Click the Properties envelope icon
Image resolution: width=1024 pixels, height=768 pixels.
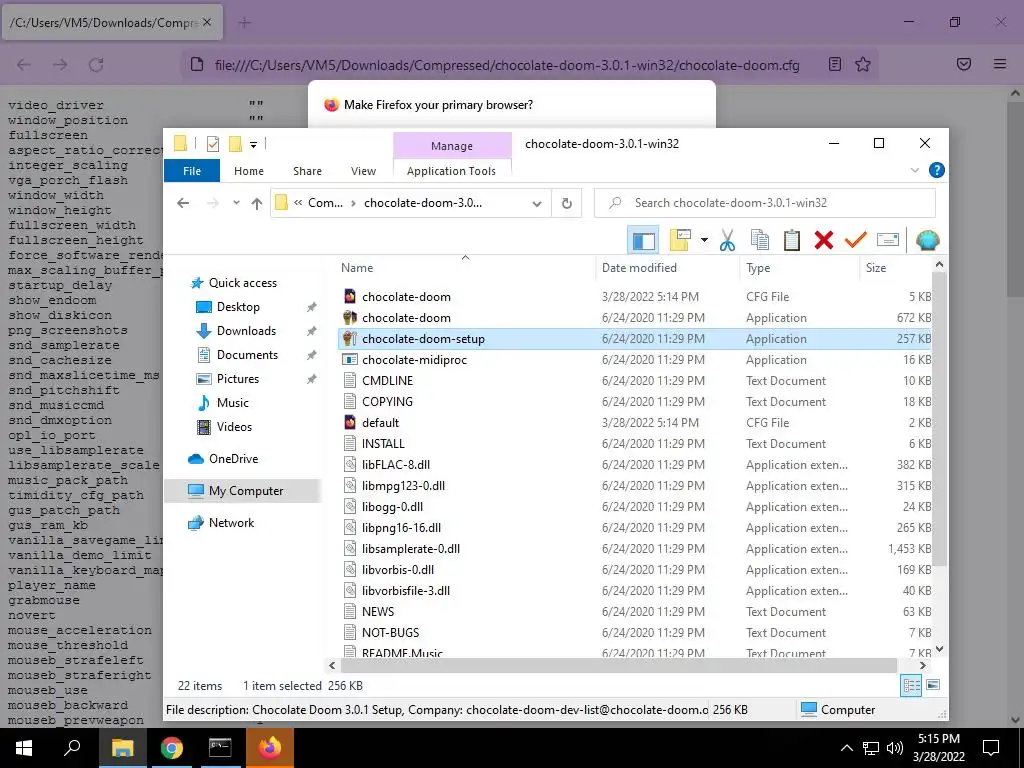pyautogui.click(x=888, y=240)
